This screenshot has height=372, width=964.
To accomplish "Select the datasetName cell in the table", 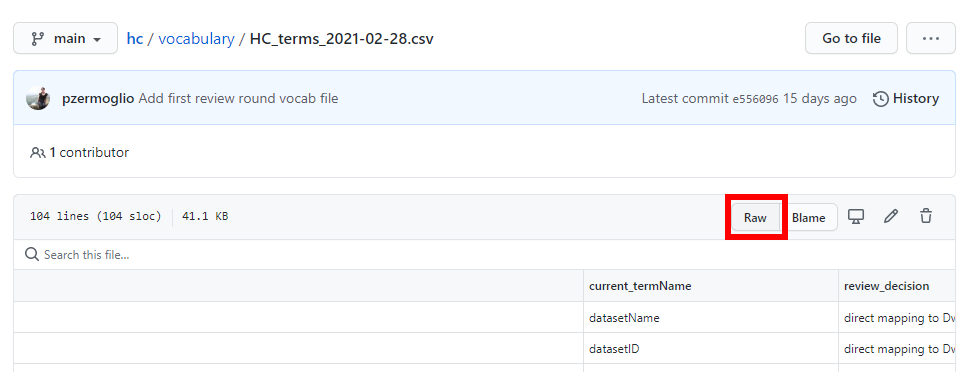I will tap(711, 318).
